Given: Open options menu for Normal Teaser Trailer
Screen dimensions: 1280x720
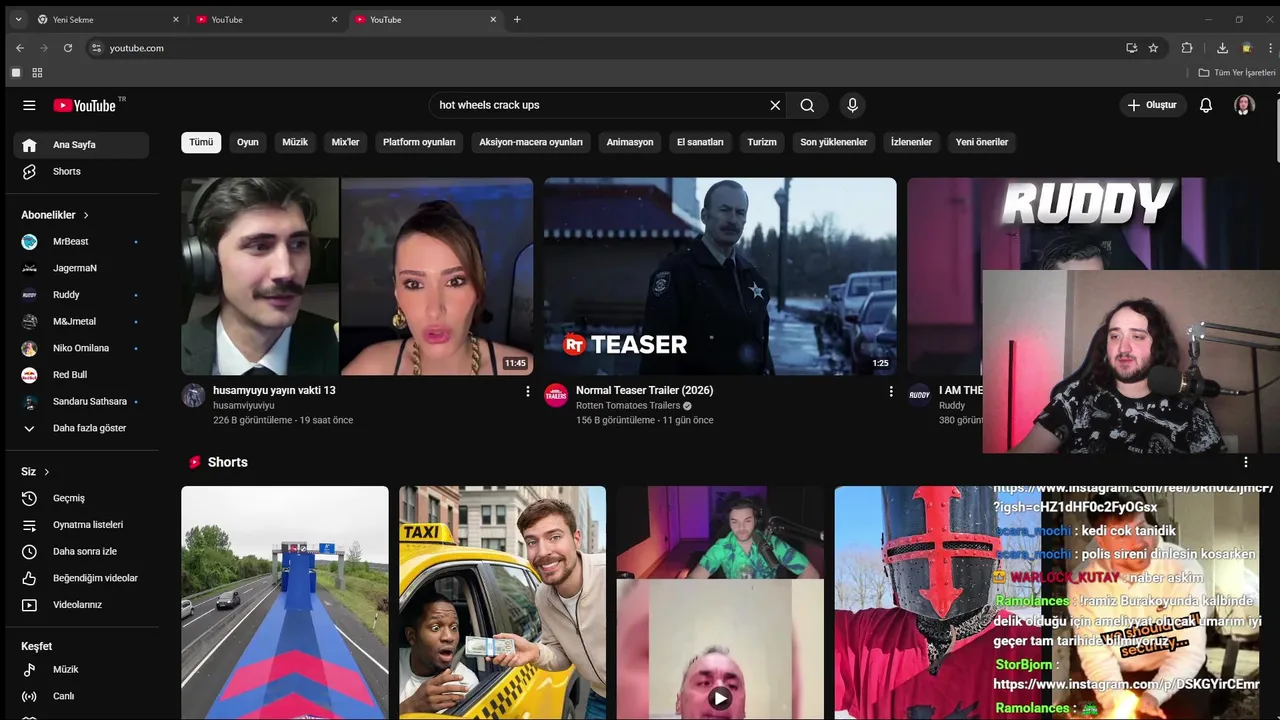Looking at the screenshot, I should pos(891,391).
